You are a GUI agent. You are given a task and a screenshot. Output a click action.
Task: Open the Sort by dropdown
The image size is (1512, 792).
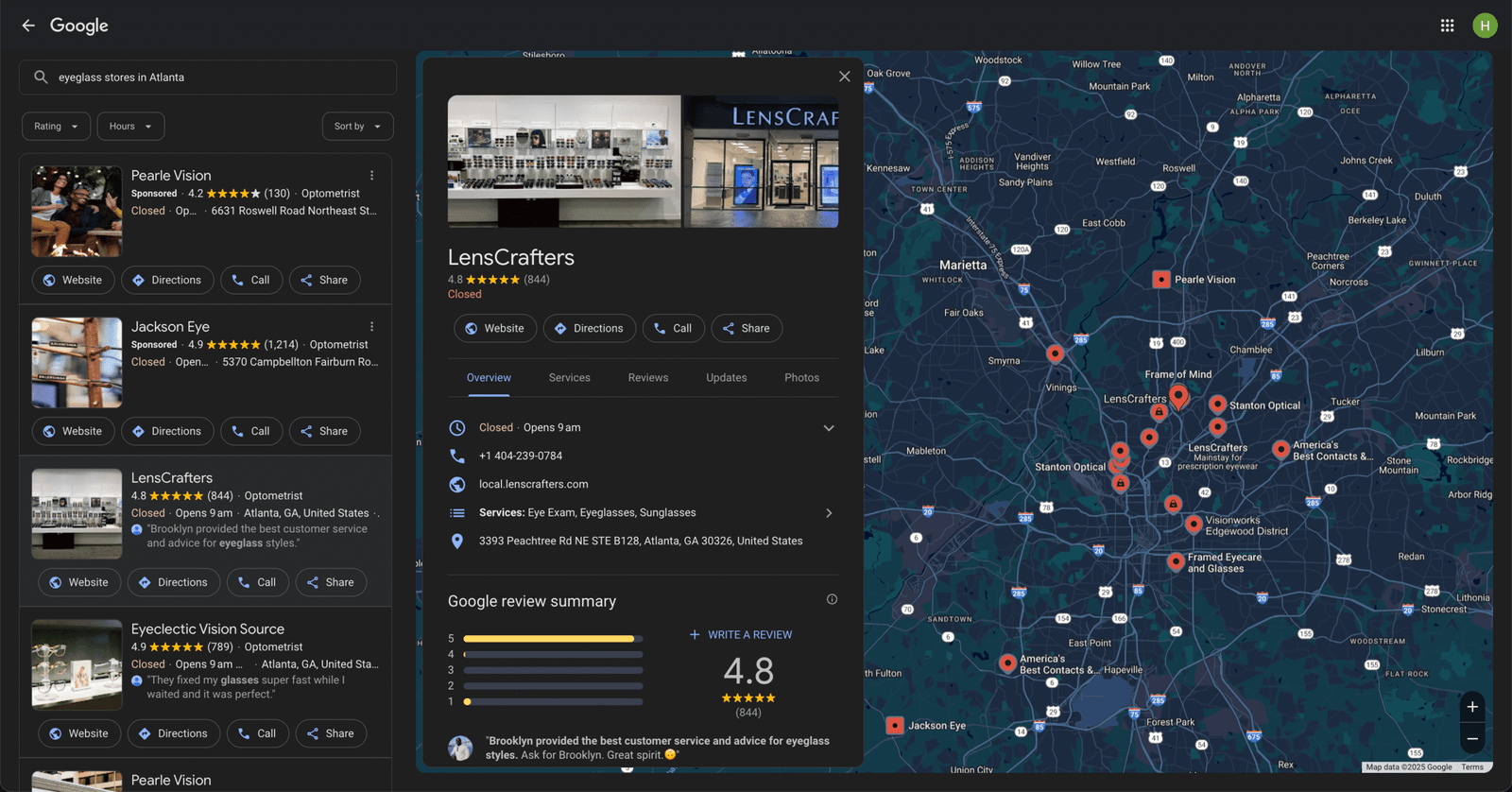[357, 126]
